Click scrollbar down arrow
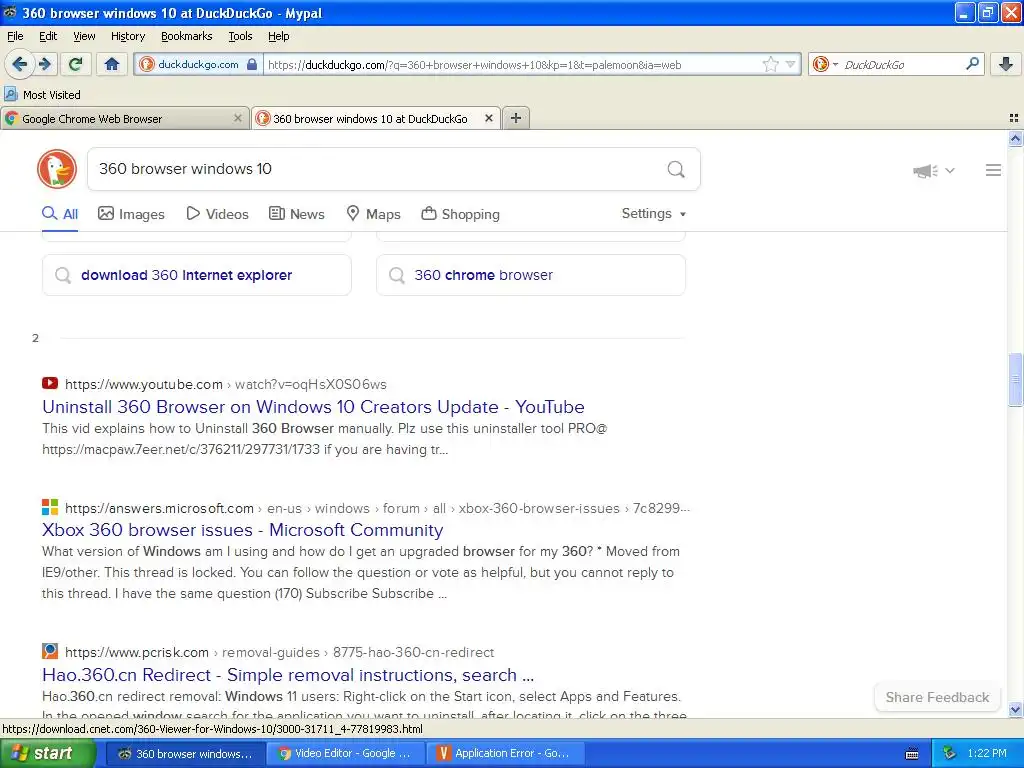 [x=1016, y=709]
